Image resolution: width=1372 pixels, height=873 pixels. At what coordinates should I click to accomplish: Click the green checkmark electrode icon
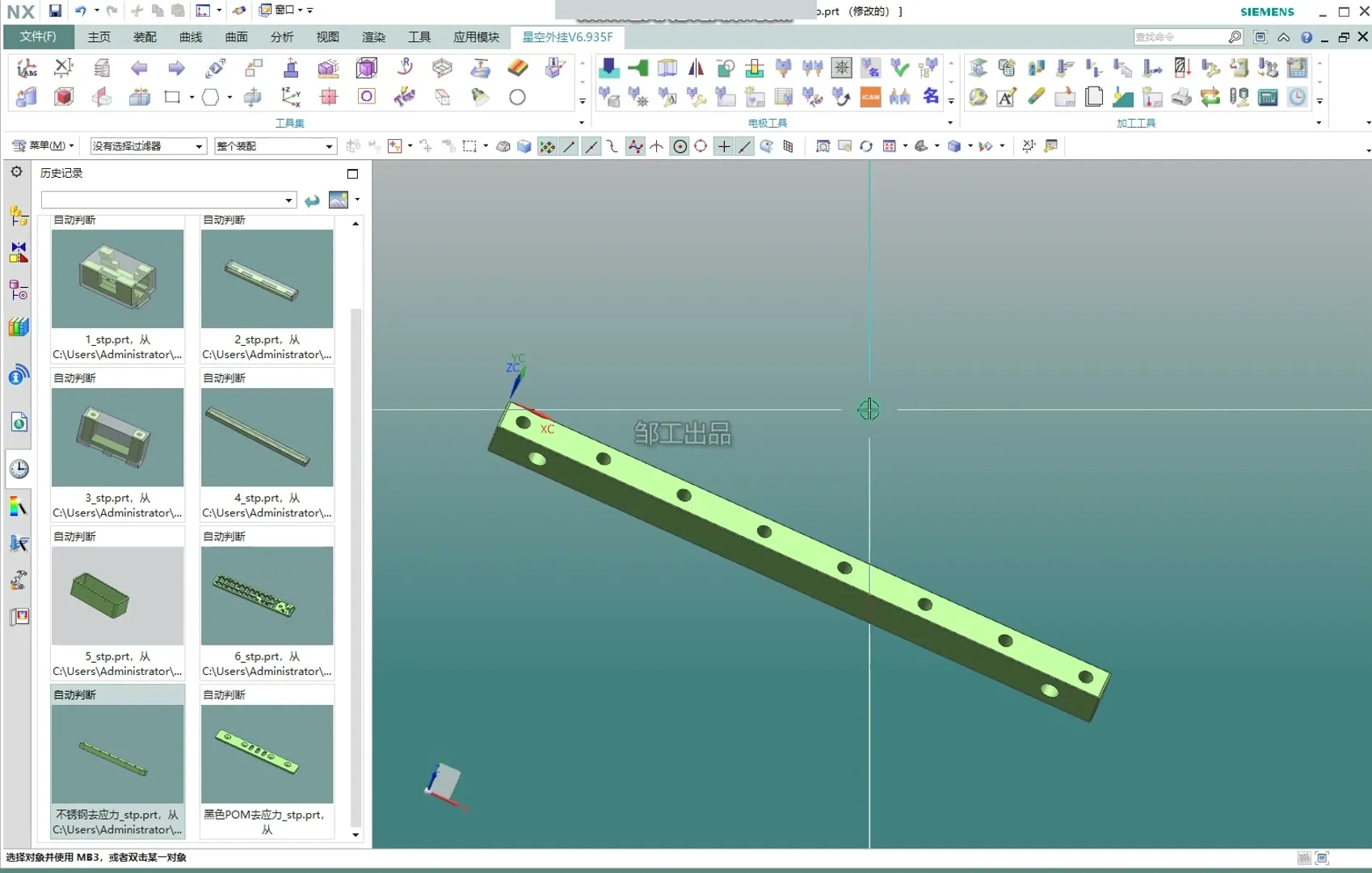899,68
